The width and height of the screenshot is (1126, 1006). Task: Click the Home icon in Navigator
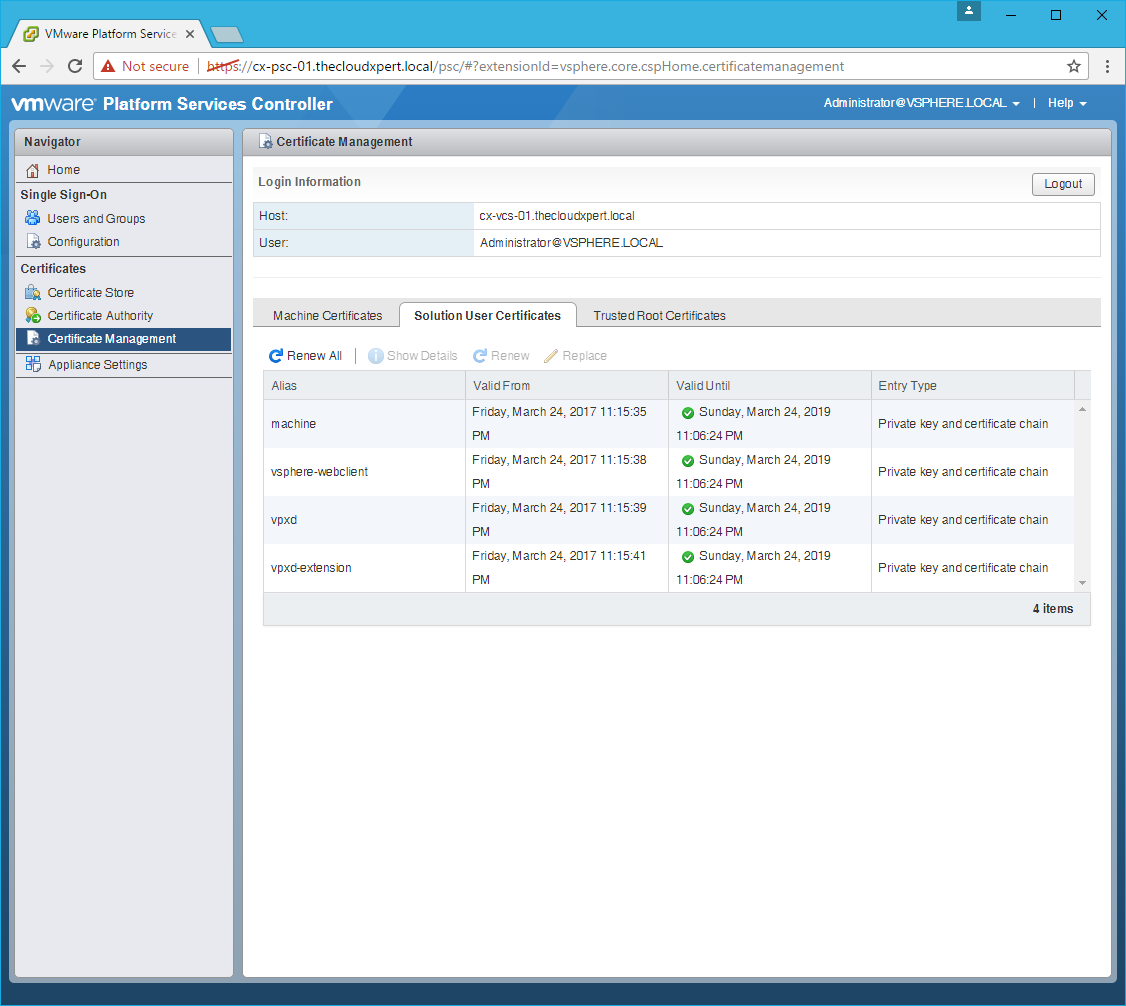click(33, 170)
